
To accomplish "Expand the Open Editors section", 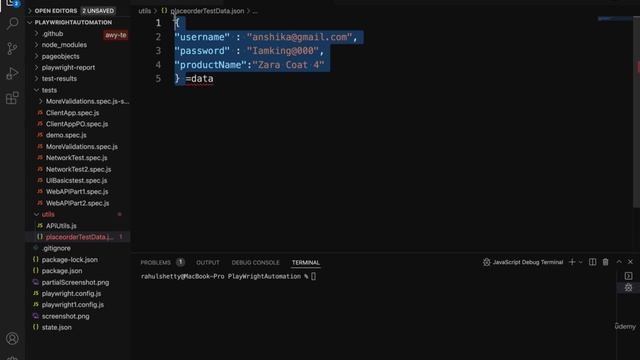I will click(56, 11).
